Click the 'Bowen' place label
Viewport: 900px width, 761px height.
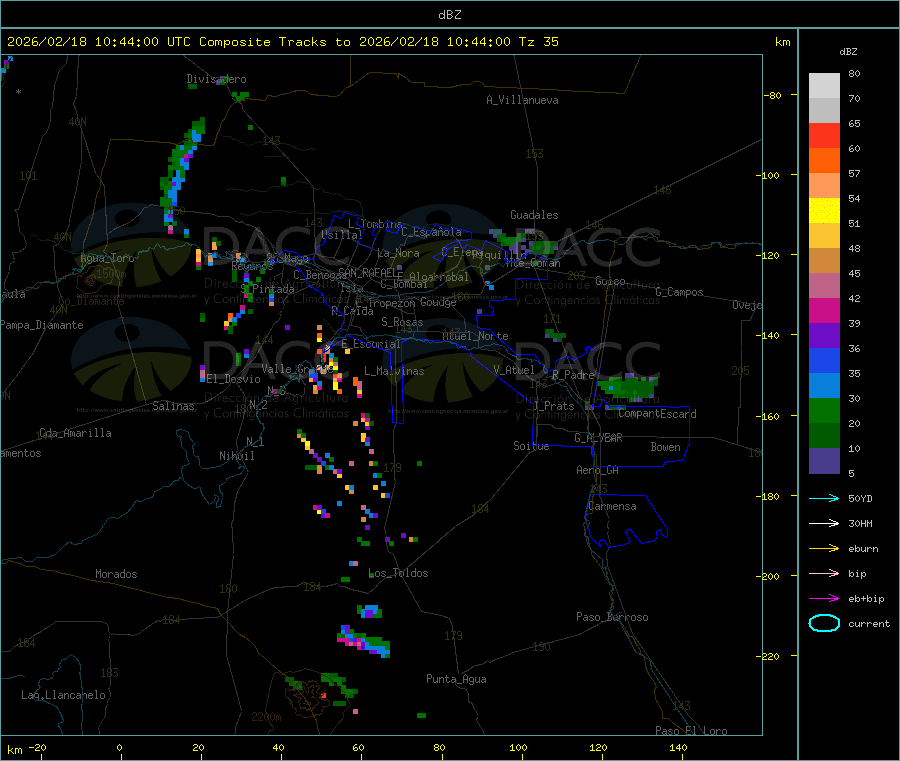(665, 447)
